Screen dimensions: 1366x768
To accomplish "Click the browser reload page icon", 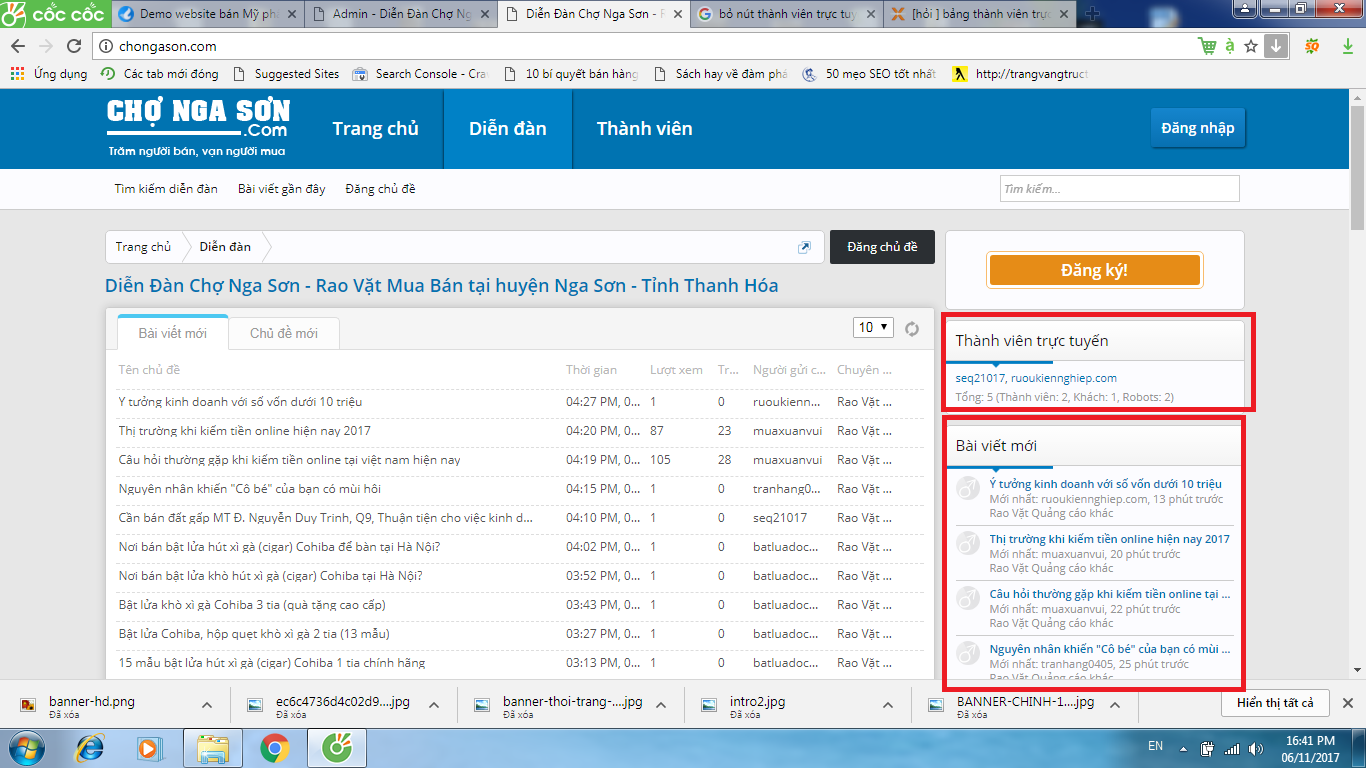I will pyautogui.click(x=73, y=46).
